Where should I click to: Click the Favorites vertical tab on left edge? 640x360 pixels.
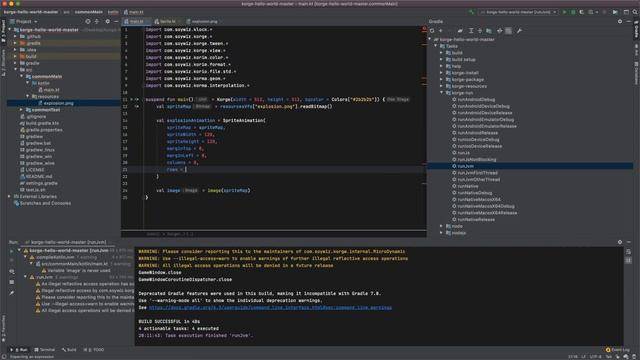tap(3, 329)
